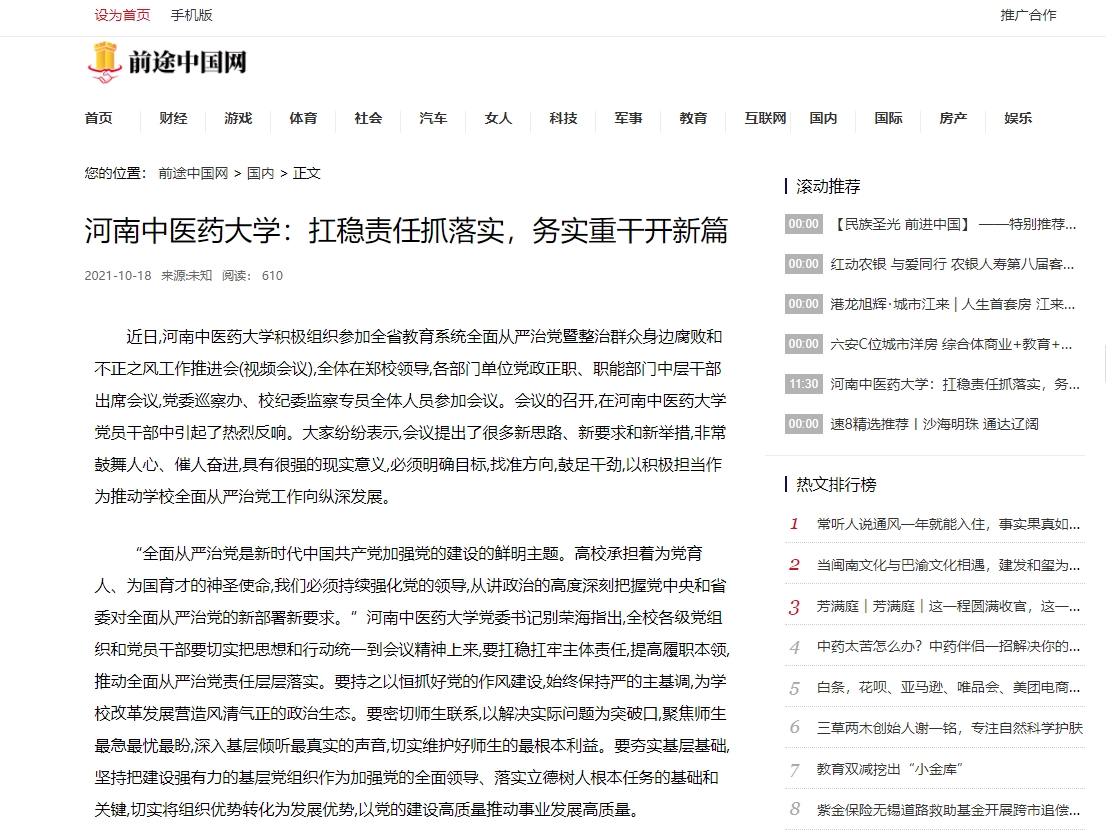Open hot article ranked number 1
This screenshot has width=1106, height=833.
948,523
